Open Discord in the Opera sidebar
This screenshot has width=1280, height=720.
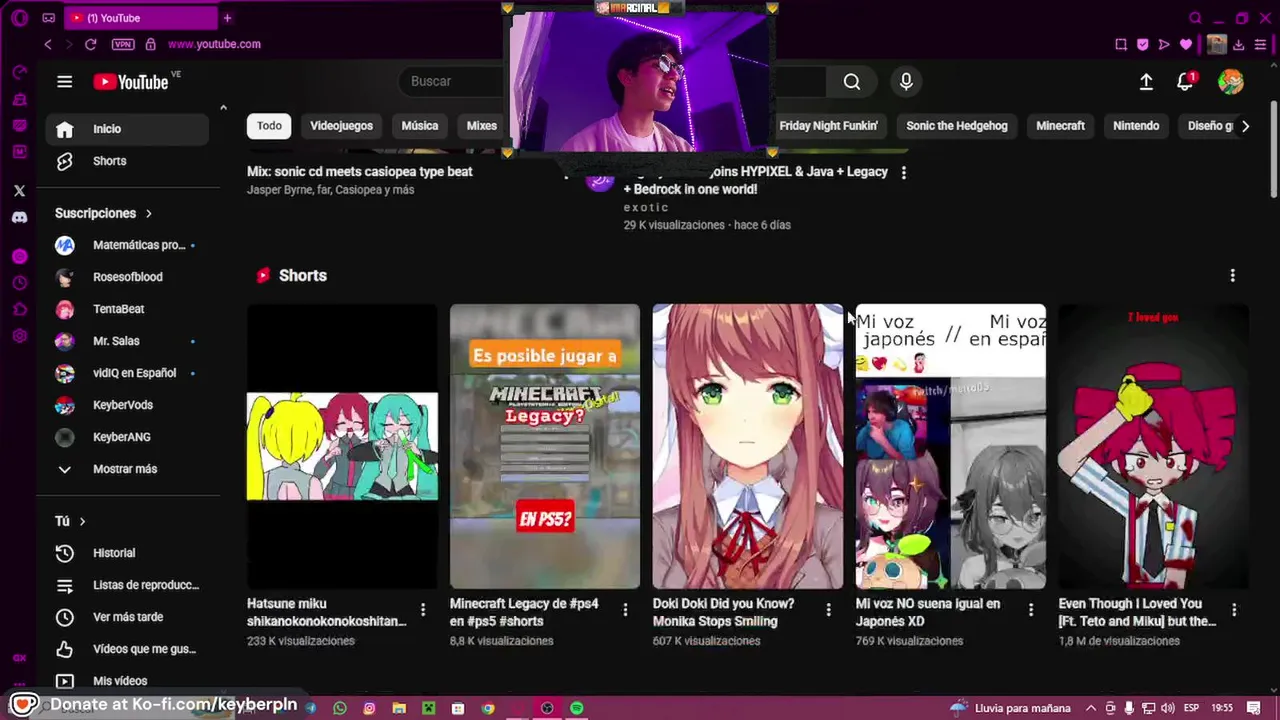[19, 217]
